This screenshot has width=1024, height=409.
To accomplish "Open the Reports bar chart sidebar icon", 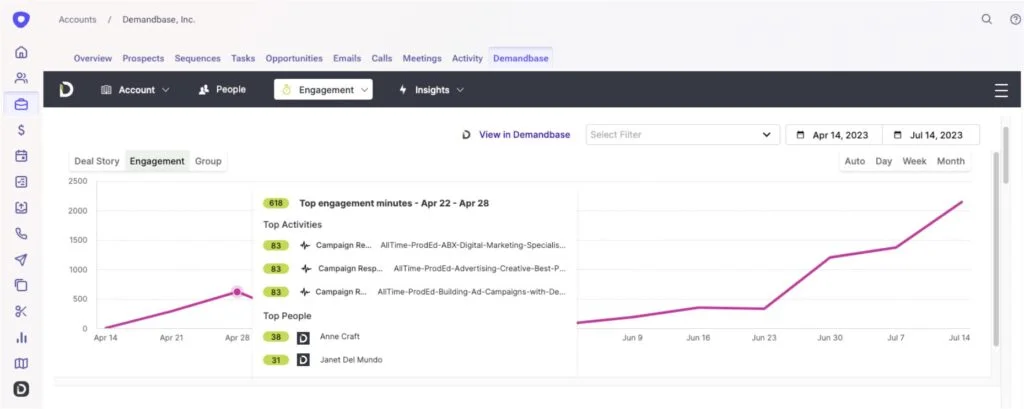I will click(21, 337).
